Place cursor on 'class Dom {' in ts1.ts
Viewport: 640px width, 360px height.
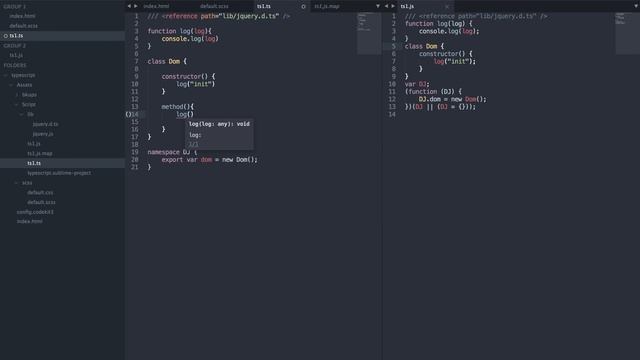coord(167,62)
